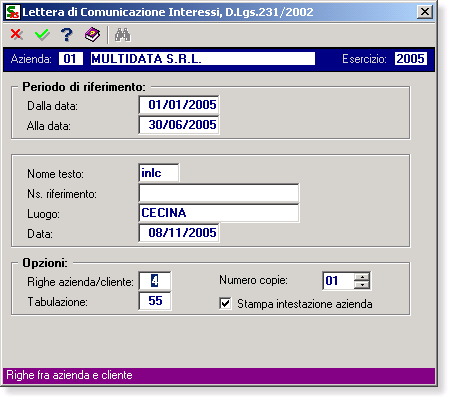Open the purple manual book icon
Screen dimensions: 449x398
click(x=92, y=35)
